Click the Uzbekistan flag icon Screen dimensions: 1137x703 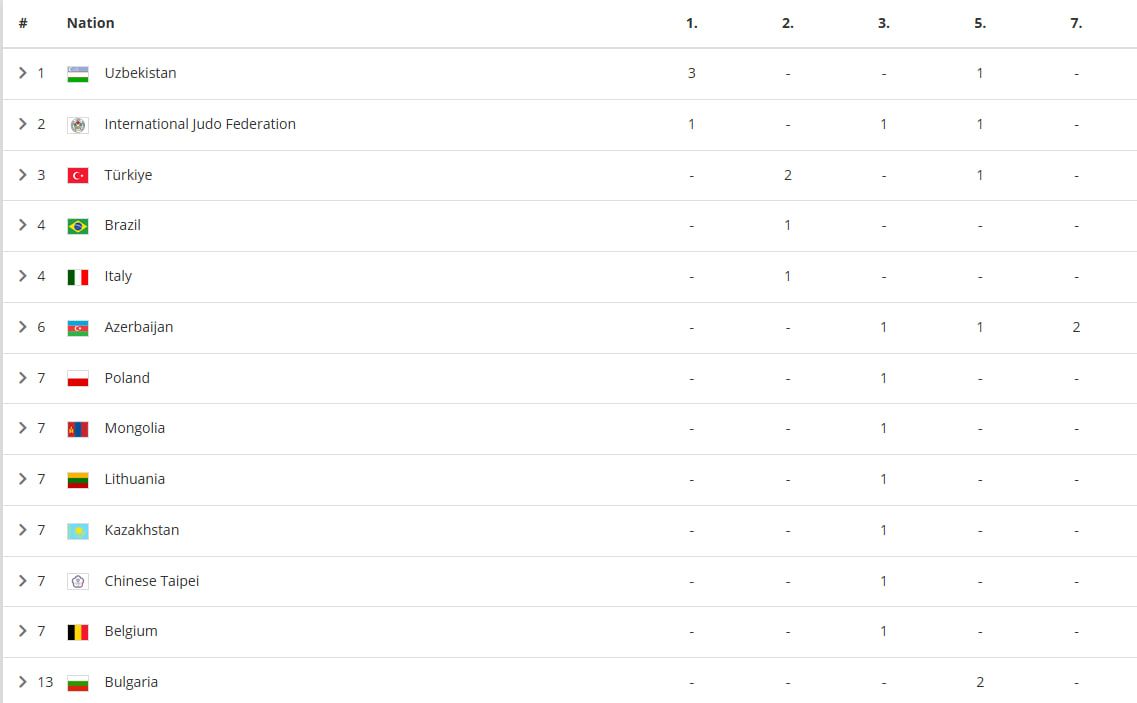(x=78, y=74)
